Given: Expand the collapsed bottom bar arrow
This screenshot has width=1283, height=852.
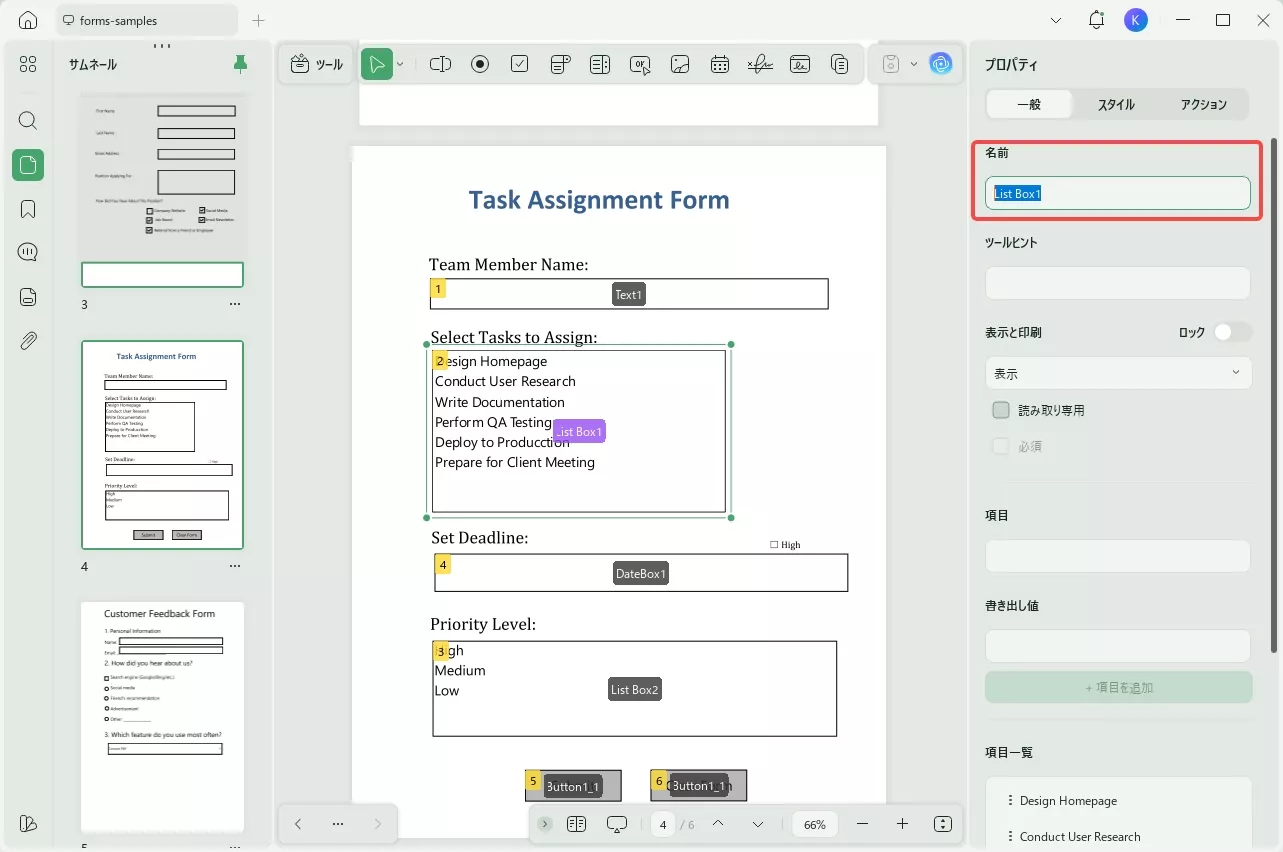Looking at the screenshot, I should [x=544, y=824].
